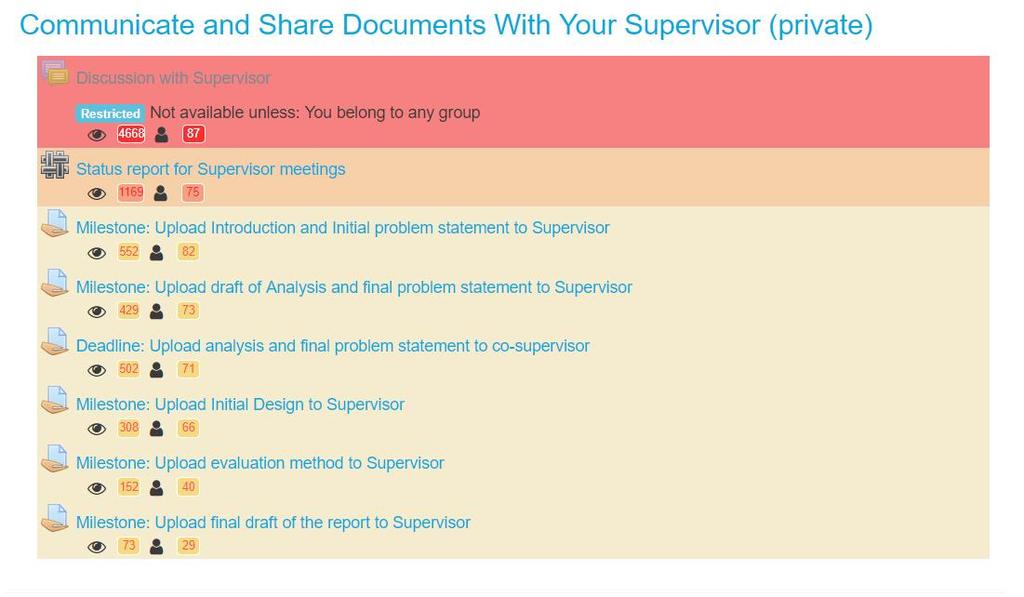Open Deadline: Upload analysis to co-supervisor link
Screen dimensions: 1024x597
[333, 346]
